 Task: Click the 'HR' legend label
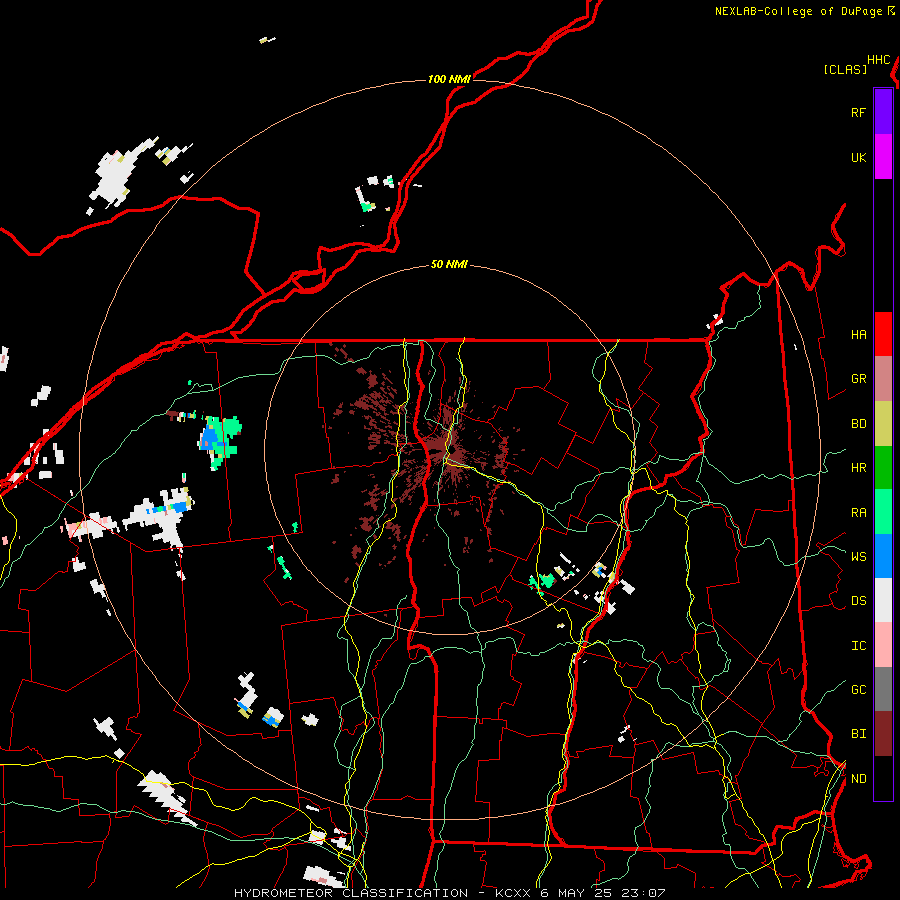[x=858, y=468]
